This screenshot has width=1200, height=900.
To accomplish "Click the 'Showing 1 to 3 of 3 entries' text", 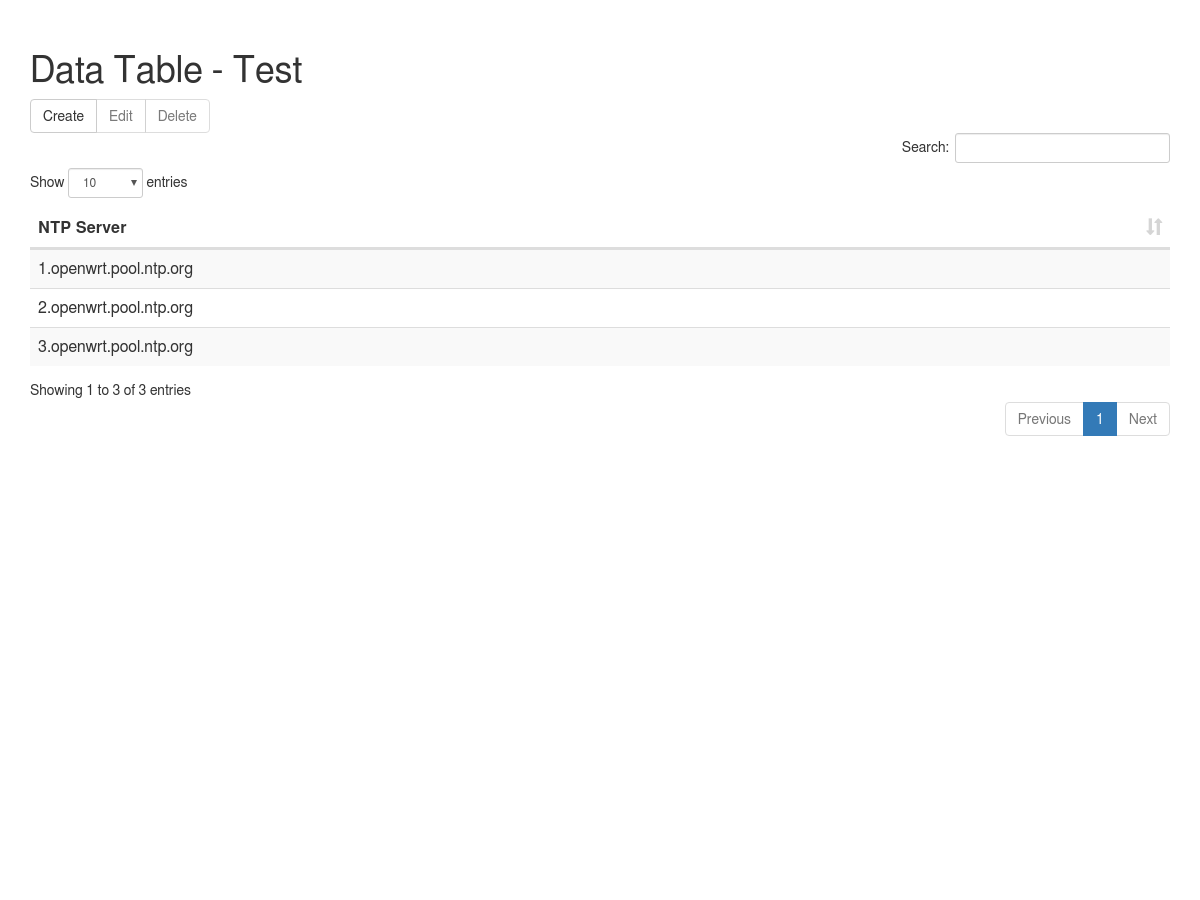I will [110, 390].
